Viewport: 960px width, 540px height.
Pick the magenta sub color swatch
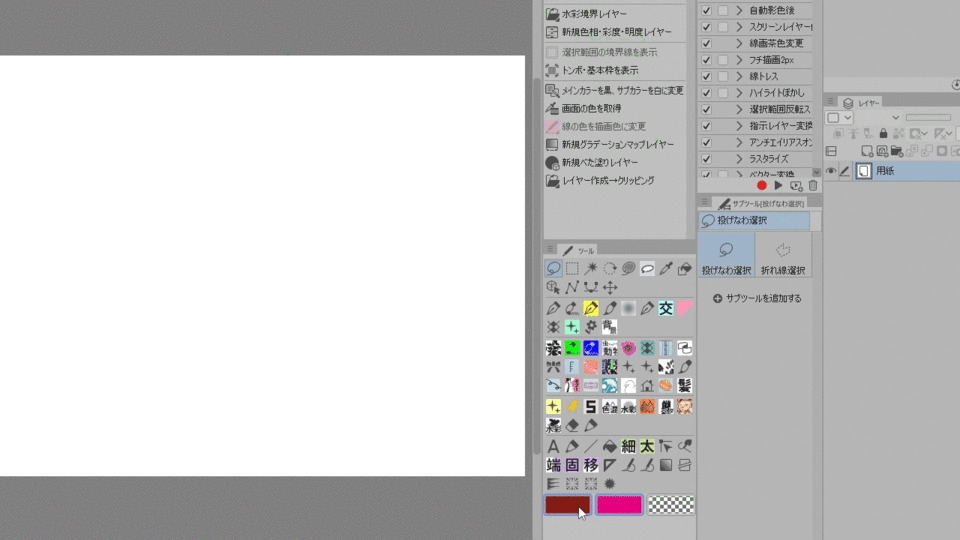620,505
